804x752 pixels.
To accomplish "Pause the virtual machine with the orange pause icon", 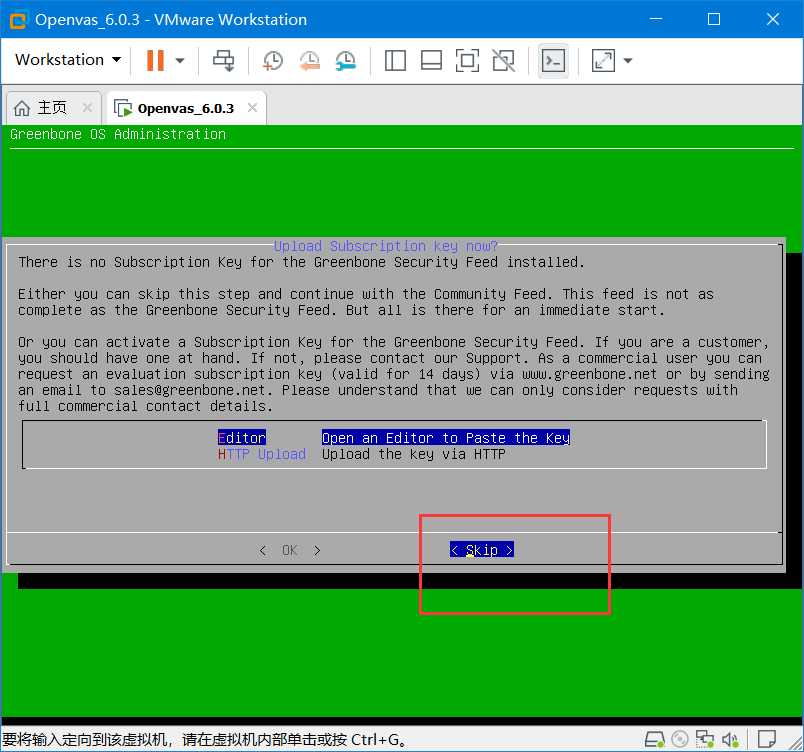I will [x=155, y=60].
